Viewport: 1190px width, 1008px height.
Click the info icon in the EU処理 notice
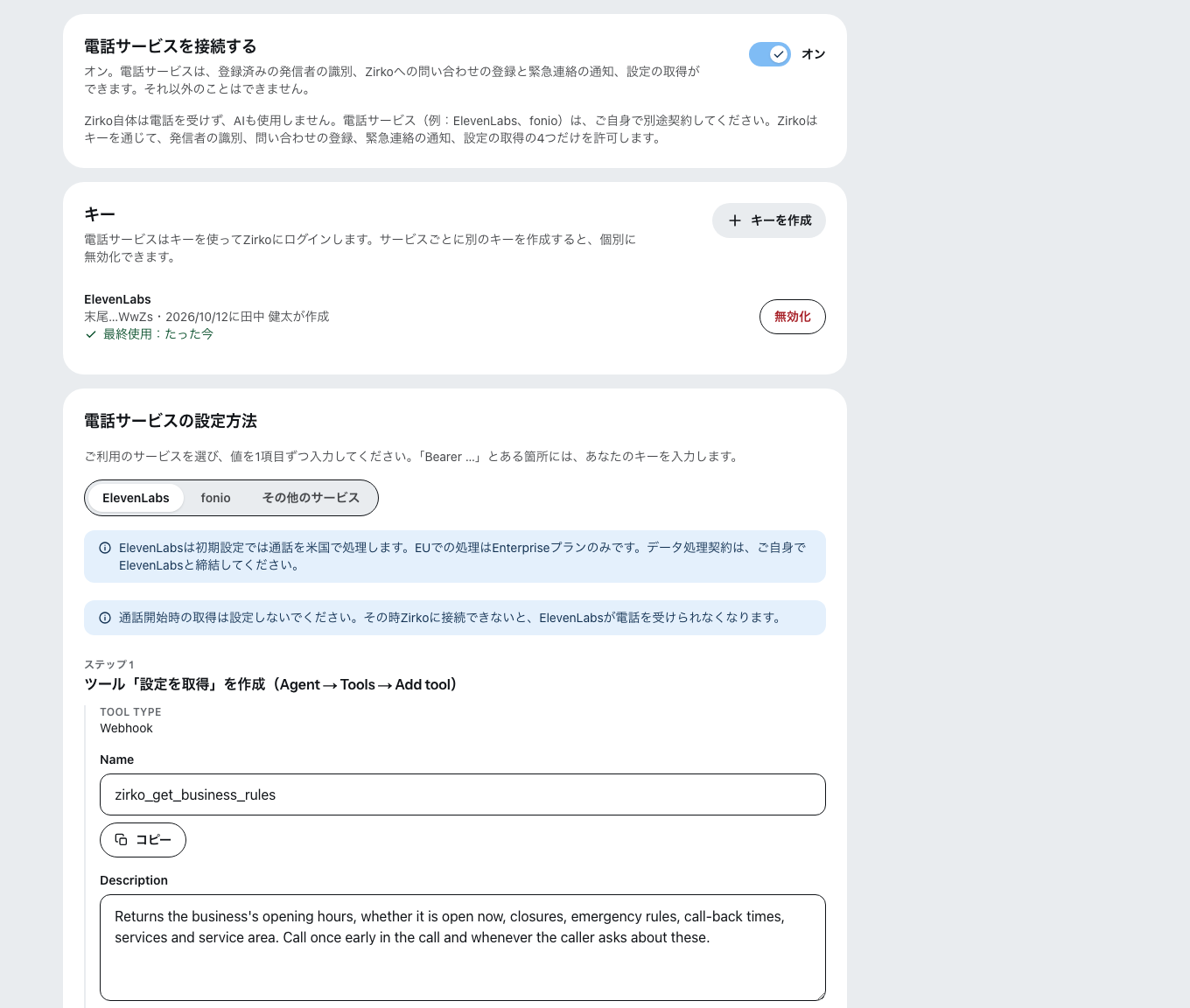105,548
